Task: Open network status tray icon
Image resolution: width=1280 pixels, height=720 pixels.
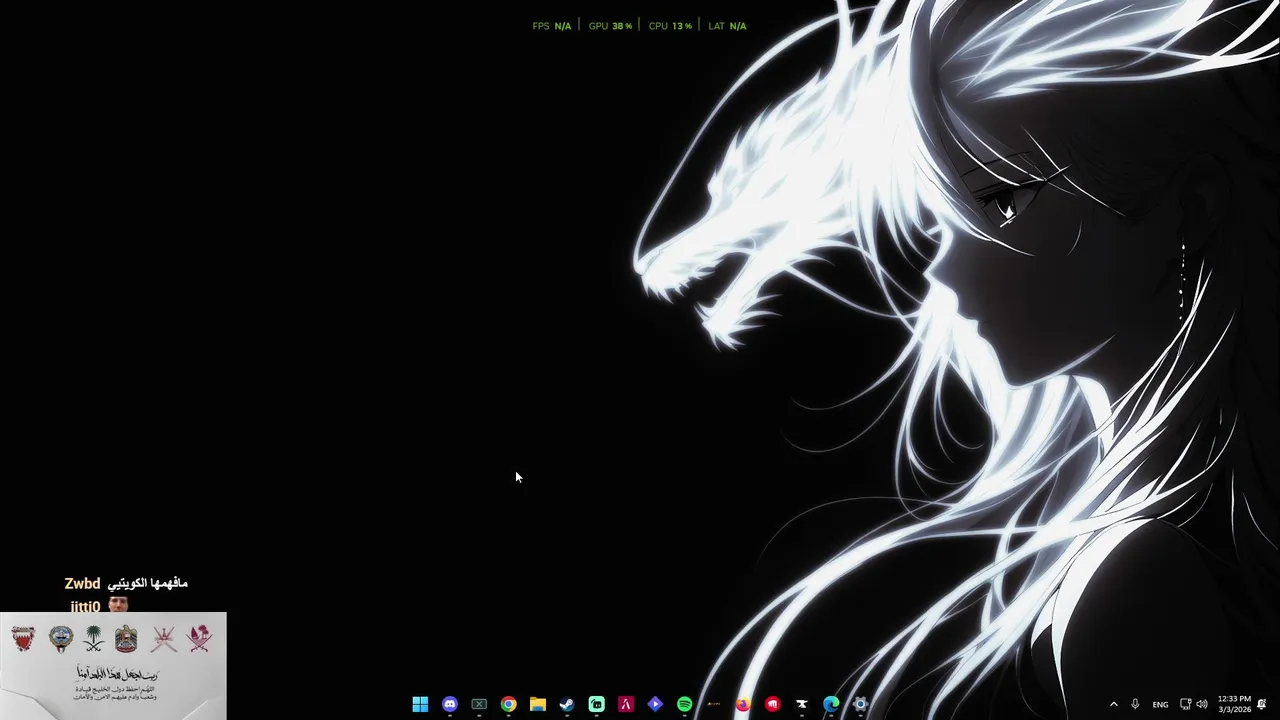Action: tap(1185, 704)
